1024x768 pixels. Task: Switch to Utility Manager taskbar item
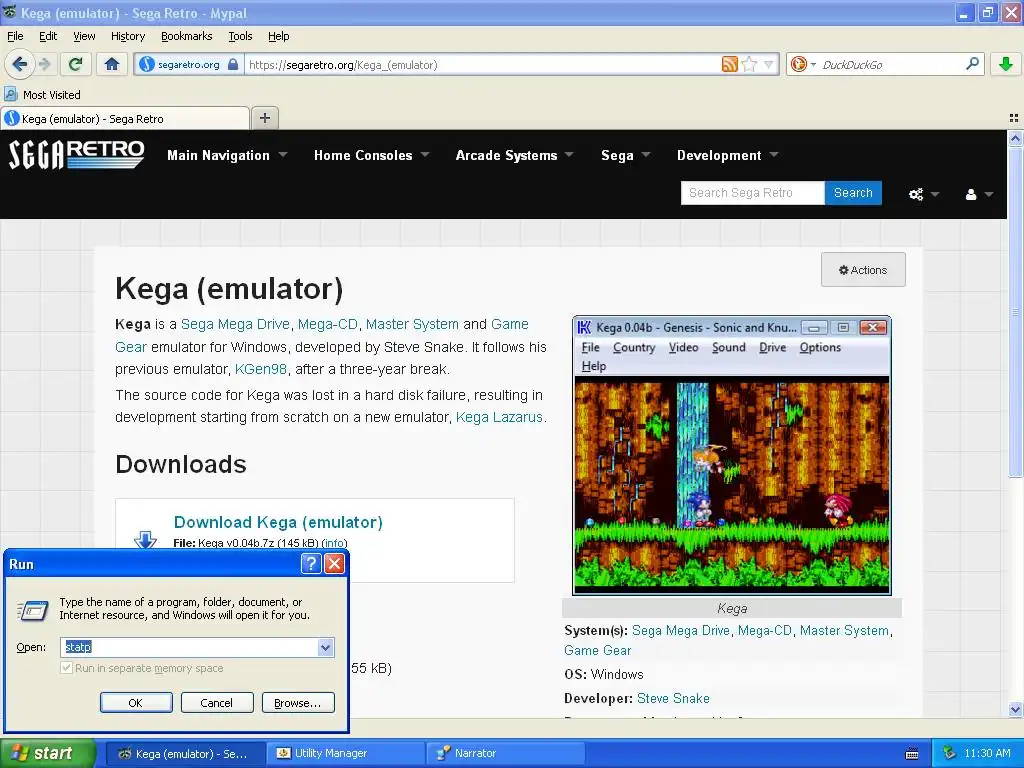coord(346,753)
